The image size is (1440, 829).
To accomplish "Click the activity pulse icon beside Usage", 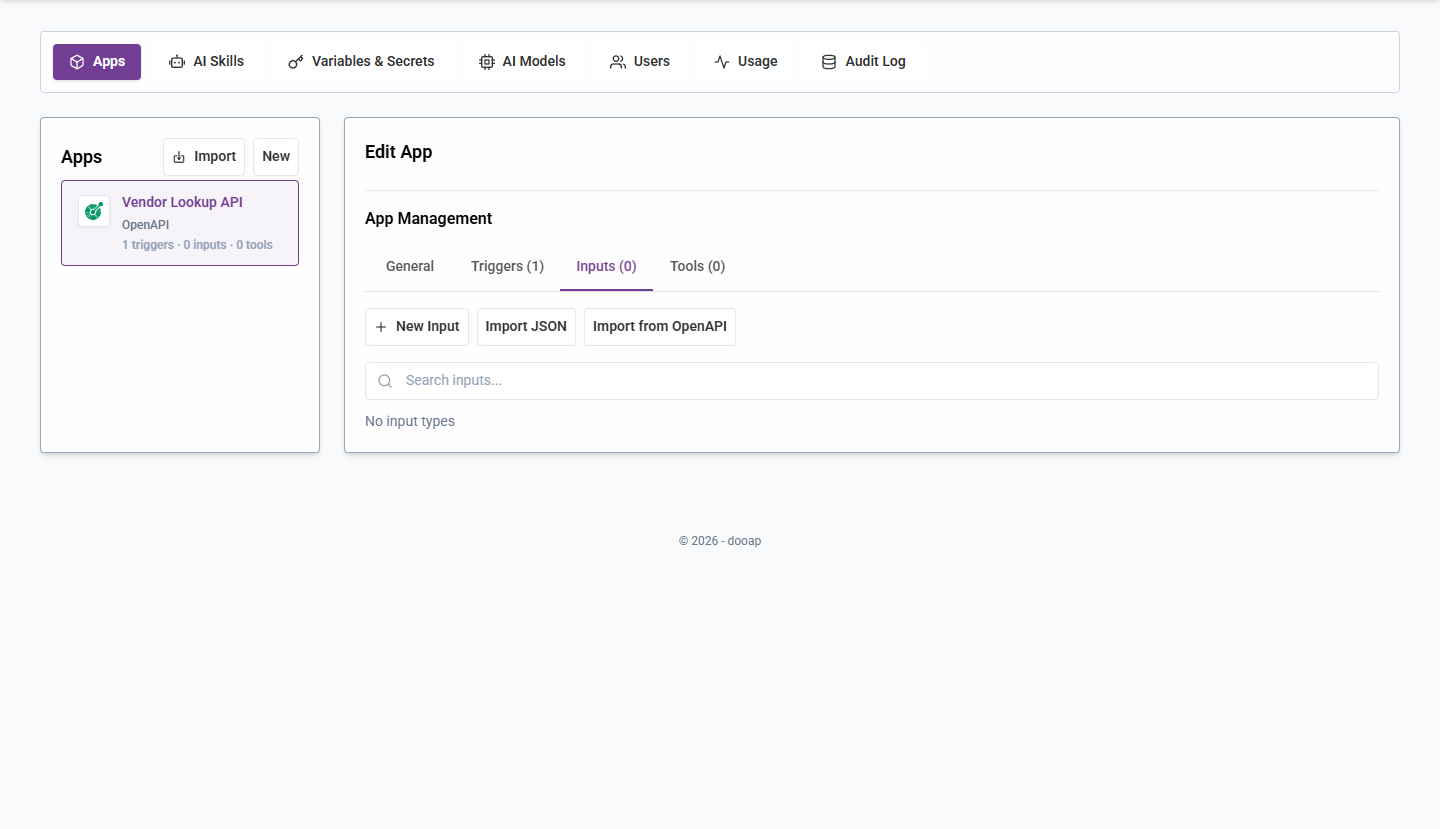I will tap(722, 62).
